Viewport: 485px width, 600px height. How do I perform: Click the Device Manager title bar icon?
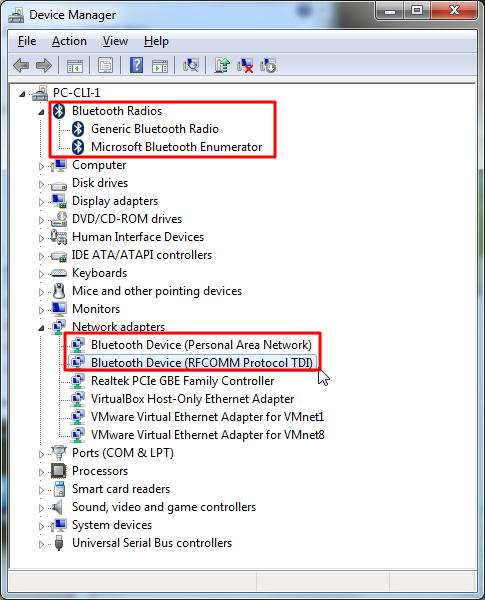click(x=16, y=15)
